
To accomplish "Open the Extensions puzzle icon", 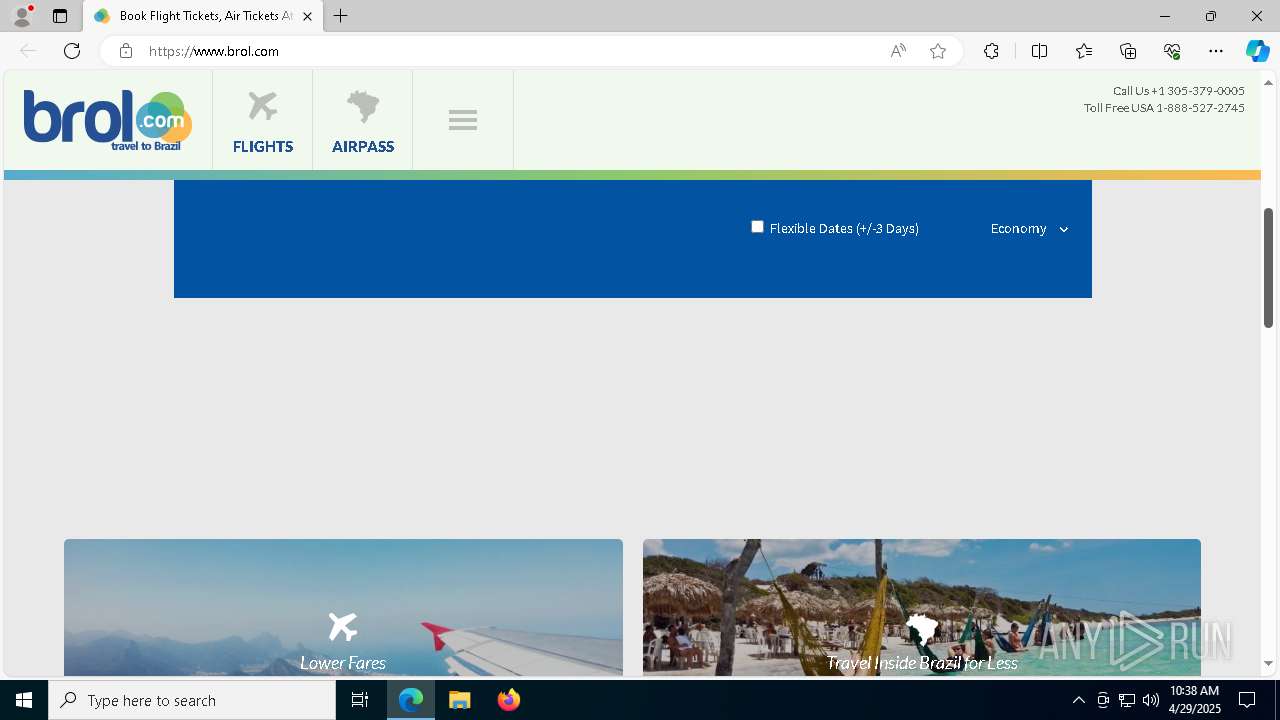I will coord(991,51).
